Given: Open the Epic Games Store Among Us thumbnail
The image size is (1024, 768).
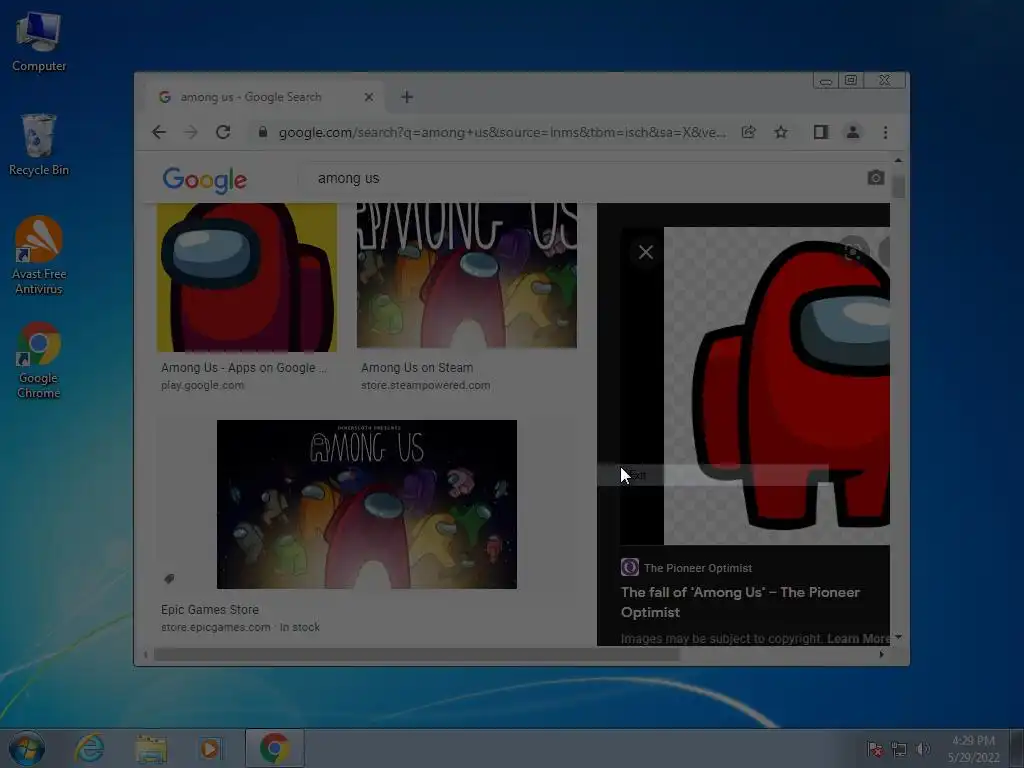Looking at the screenshot, I should pos(367,504).
